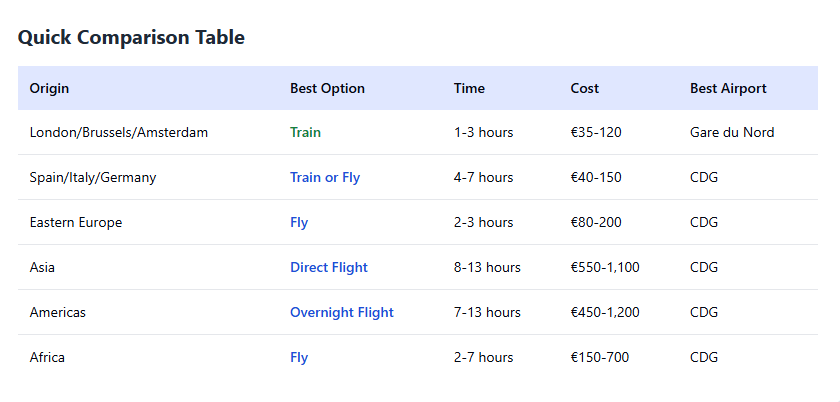
Task: Select the Best Option column header
Action: (x=327, y=88)
